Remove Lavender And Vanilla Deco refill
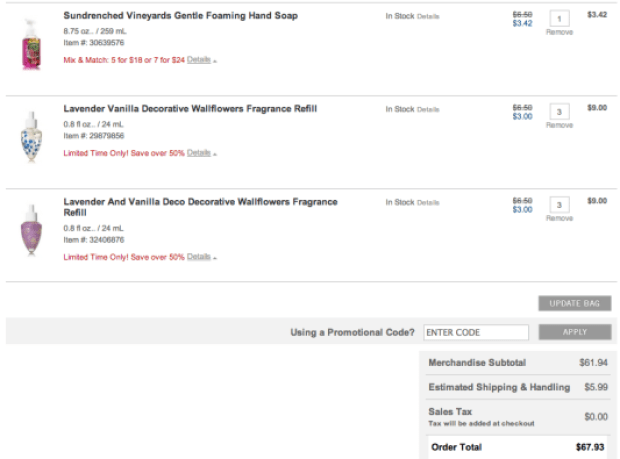The height and width of the screenshot is (459, 620). [559, 218]
